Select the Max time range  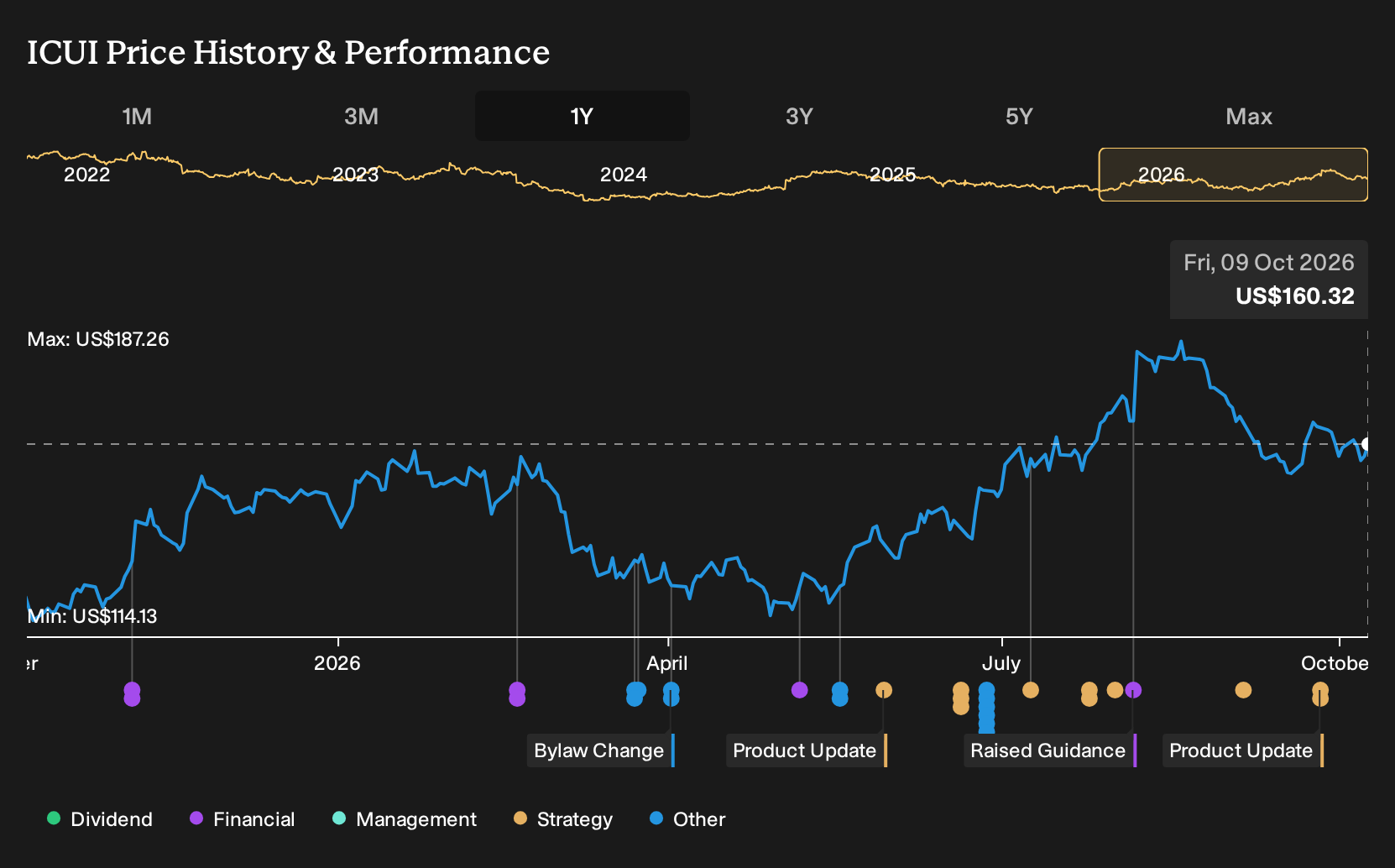[x=1249, y=116]
